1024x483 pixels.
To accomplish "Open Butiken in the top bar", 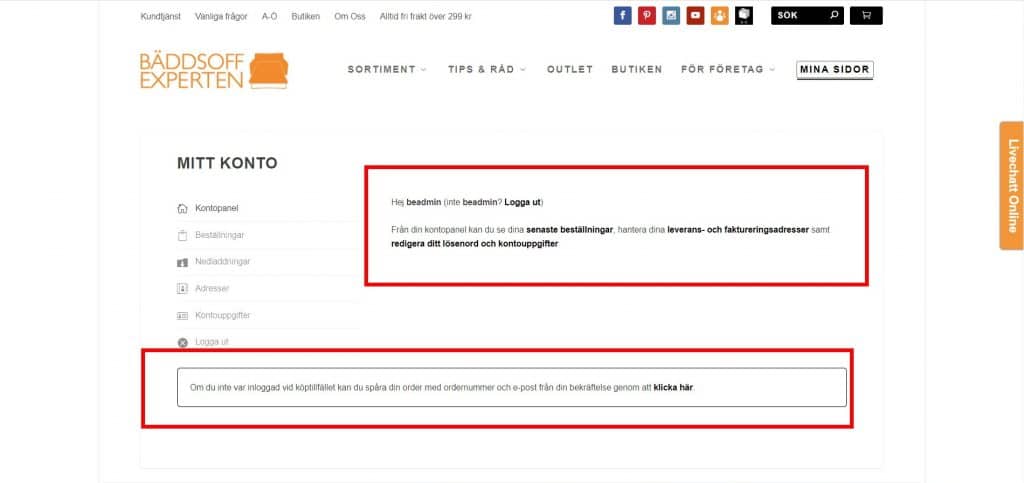I will [306, 16].
